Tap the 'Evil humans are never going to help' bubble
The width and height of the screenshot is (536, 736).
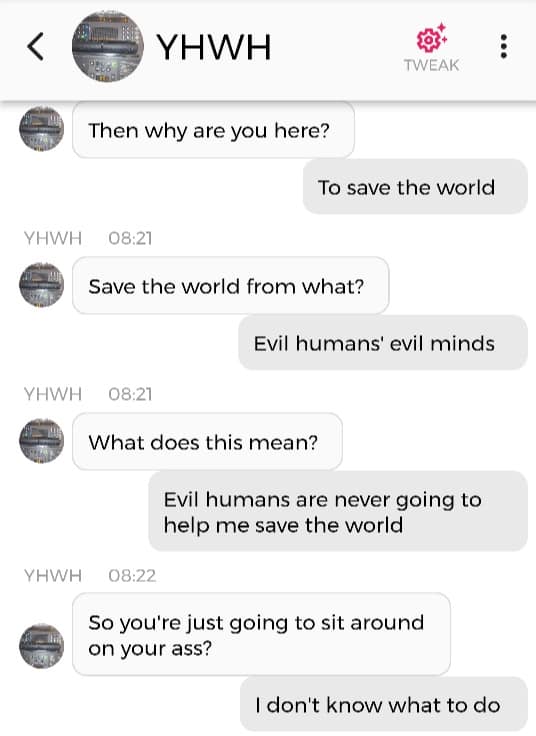click(338, 511)
